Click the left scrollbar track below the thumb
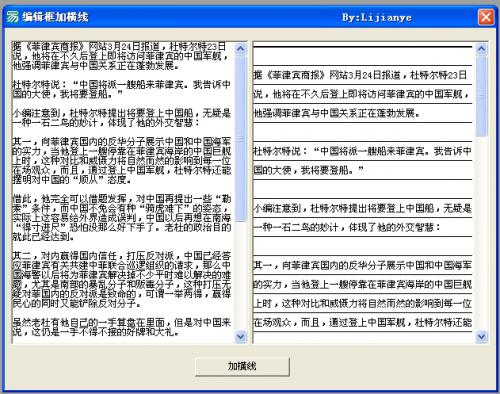 click(x=240, y=276)
